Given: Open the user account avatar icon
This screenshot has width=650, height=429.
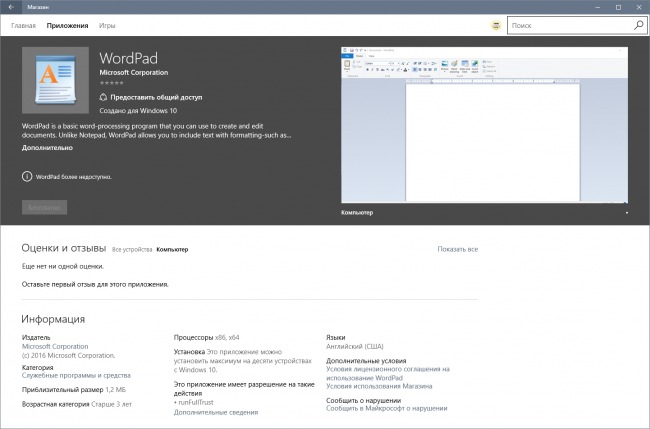Looking at the screenshot, I should pos(496,26).
